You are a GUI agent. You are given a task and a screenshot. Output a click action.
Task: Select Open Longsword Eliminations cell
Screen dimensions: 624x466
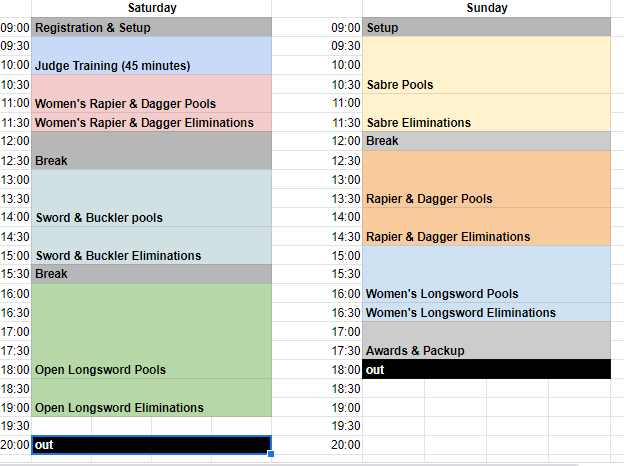click(x=152, y=398)
